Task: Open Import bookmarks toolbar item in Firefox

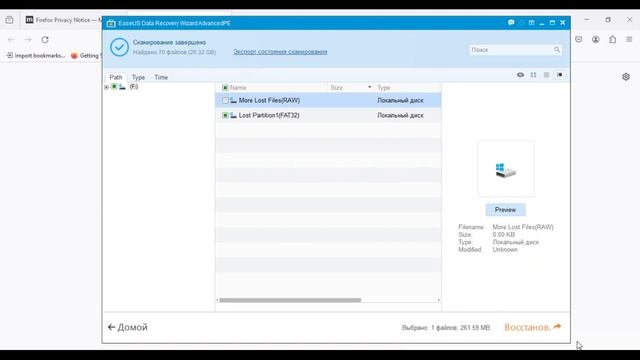Action: click(36, 56)
